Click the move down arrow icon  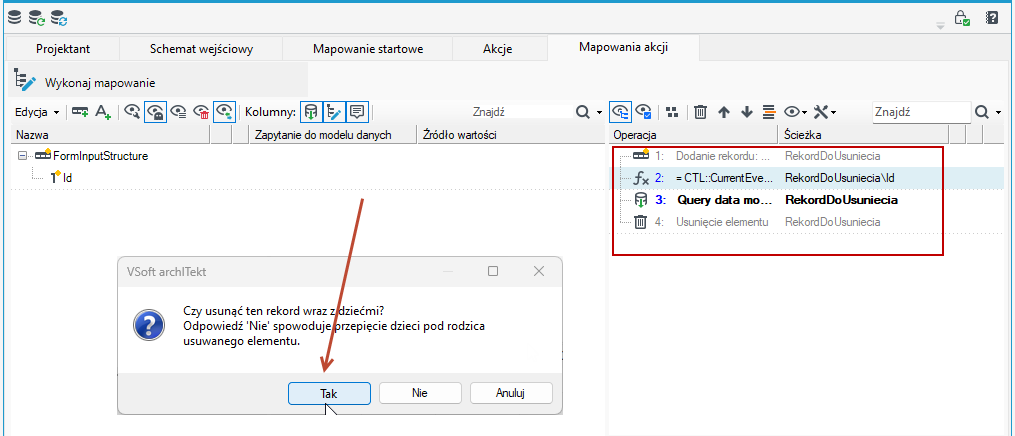(x=747, y=112)
